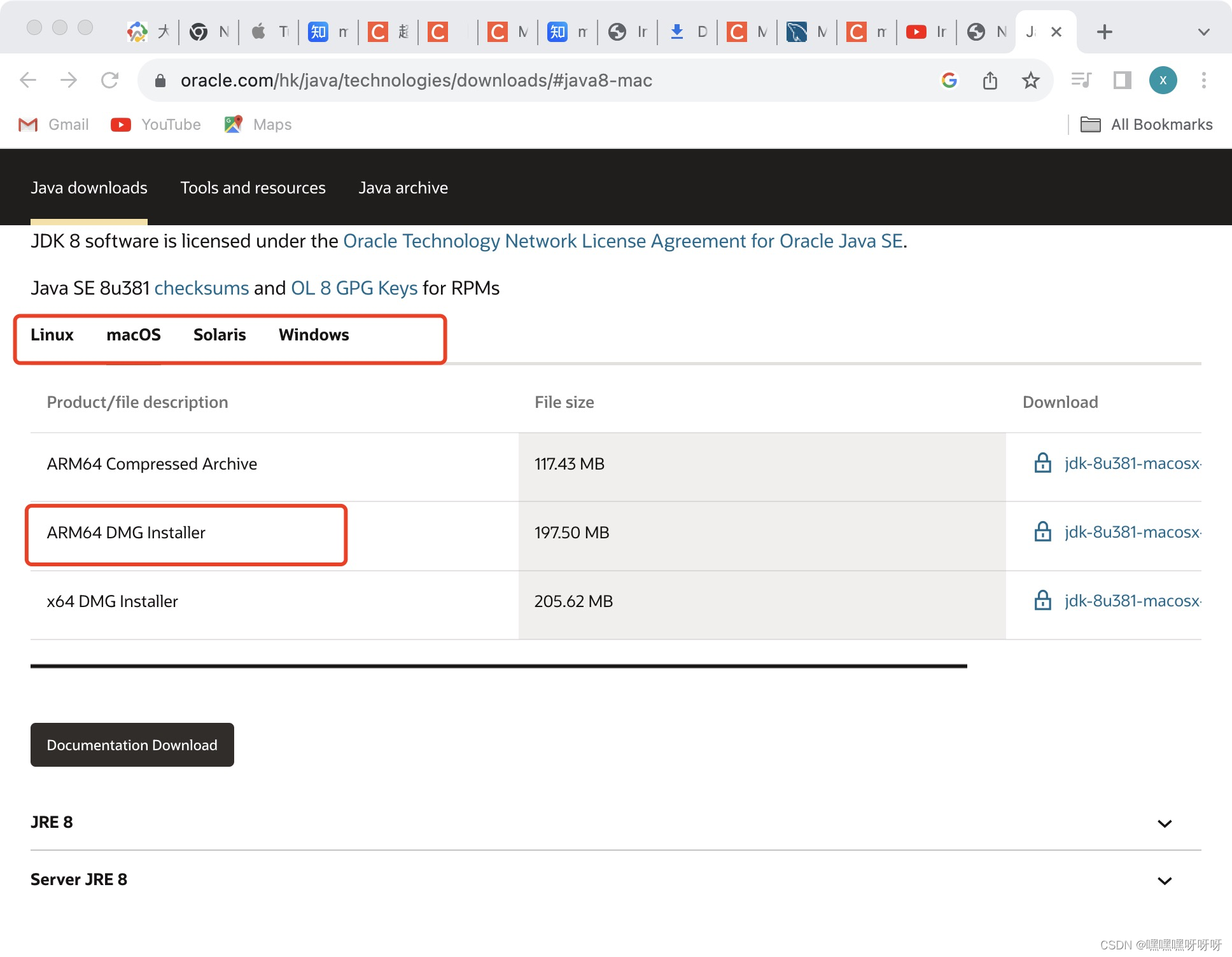Screen dimensions: 1232x957
Task: Open the profile avatar menu
Action: tap(1163, 80)
